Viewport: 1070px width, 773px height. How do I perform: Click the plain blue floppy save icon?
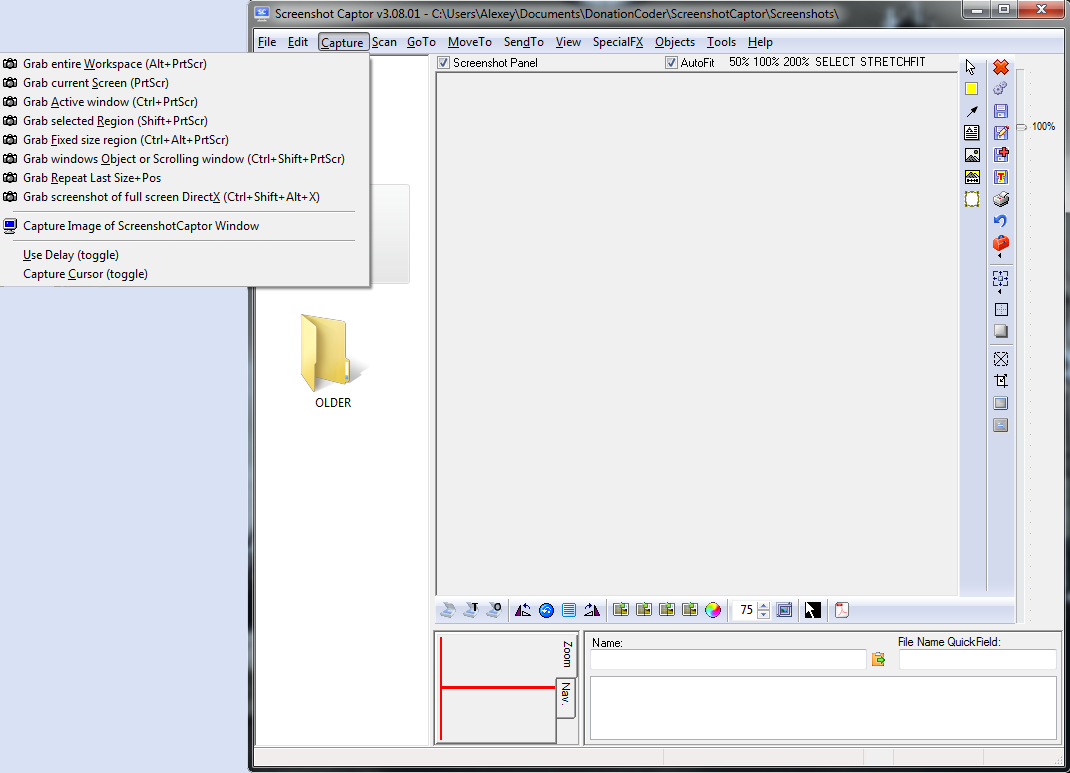[x=1001, y=111]
